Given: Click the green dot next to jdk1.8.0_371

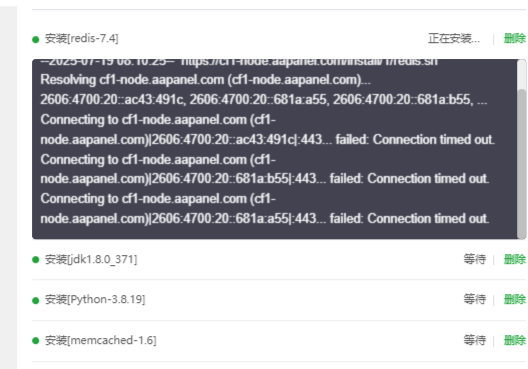Looking at the screenshot, I should point(36,260).
